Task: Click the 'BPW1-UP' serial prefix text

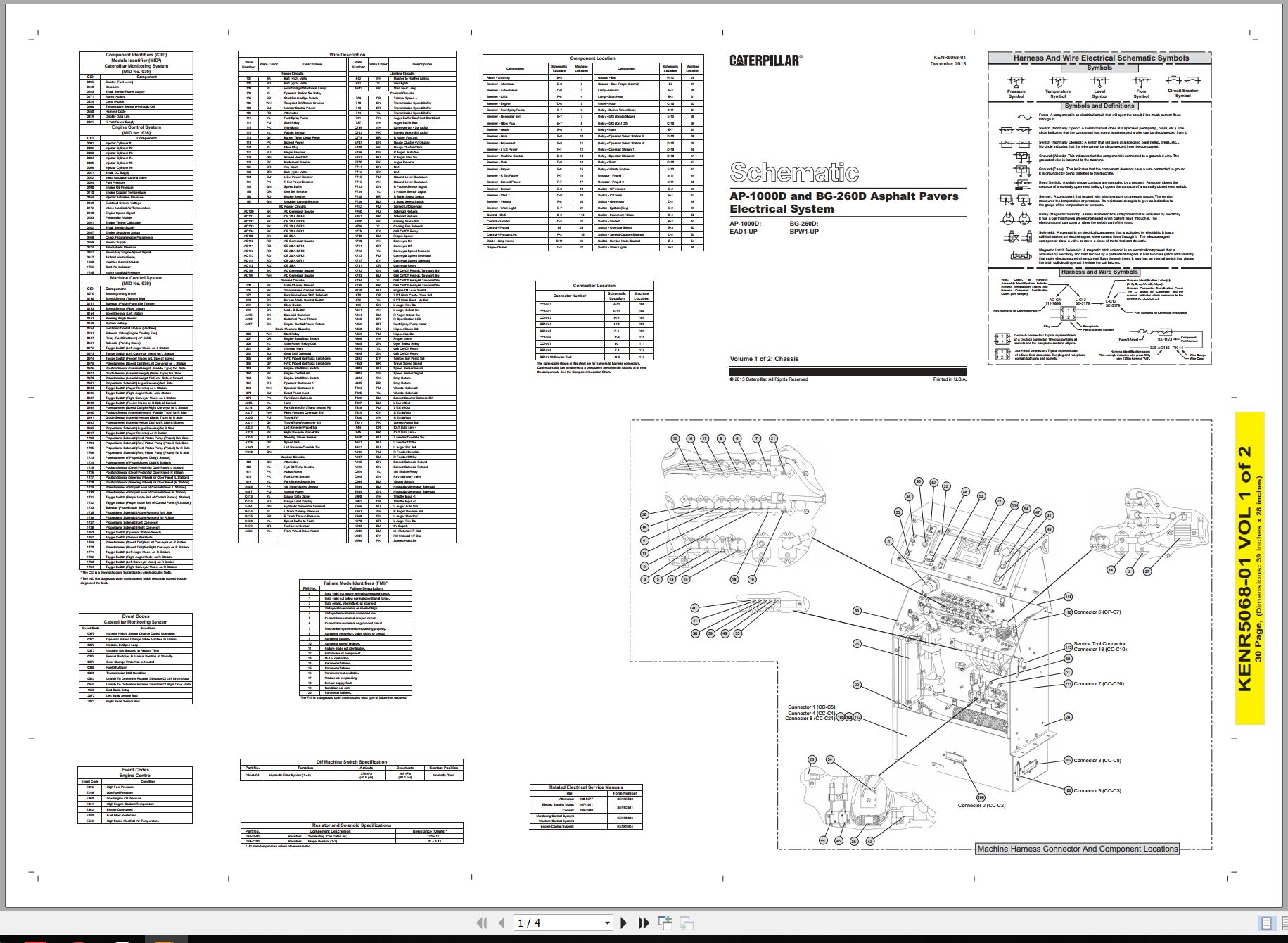Action: (804, 232)
